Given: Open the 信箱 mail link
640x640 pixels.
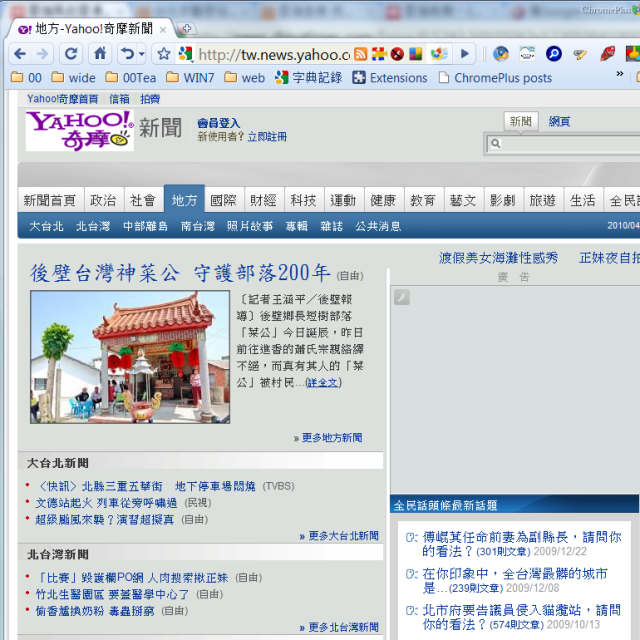Looking at the screenshot, I should pos(119,99).
